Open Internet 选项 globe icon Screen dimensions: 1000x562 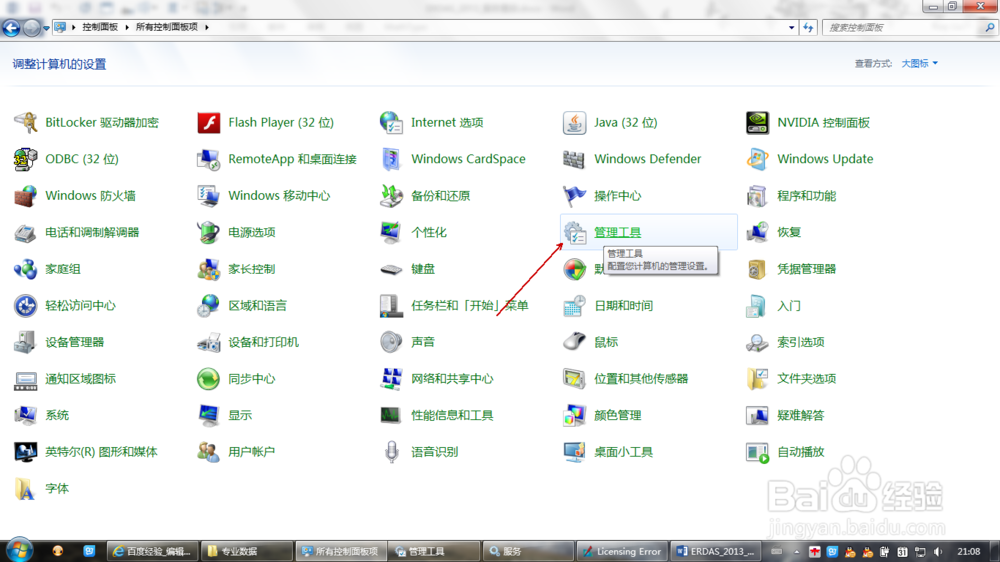click(391, 122)
